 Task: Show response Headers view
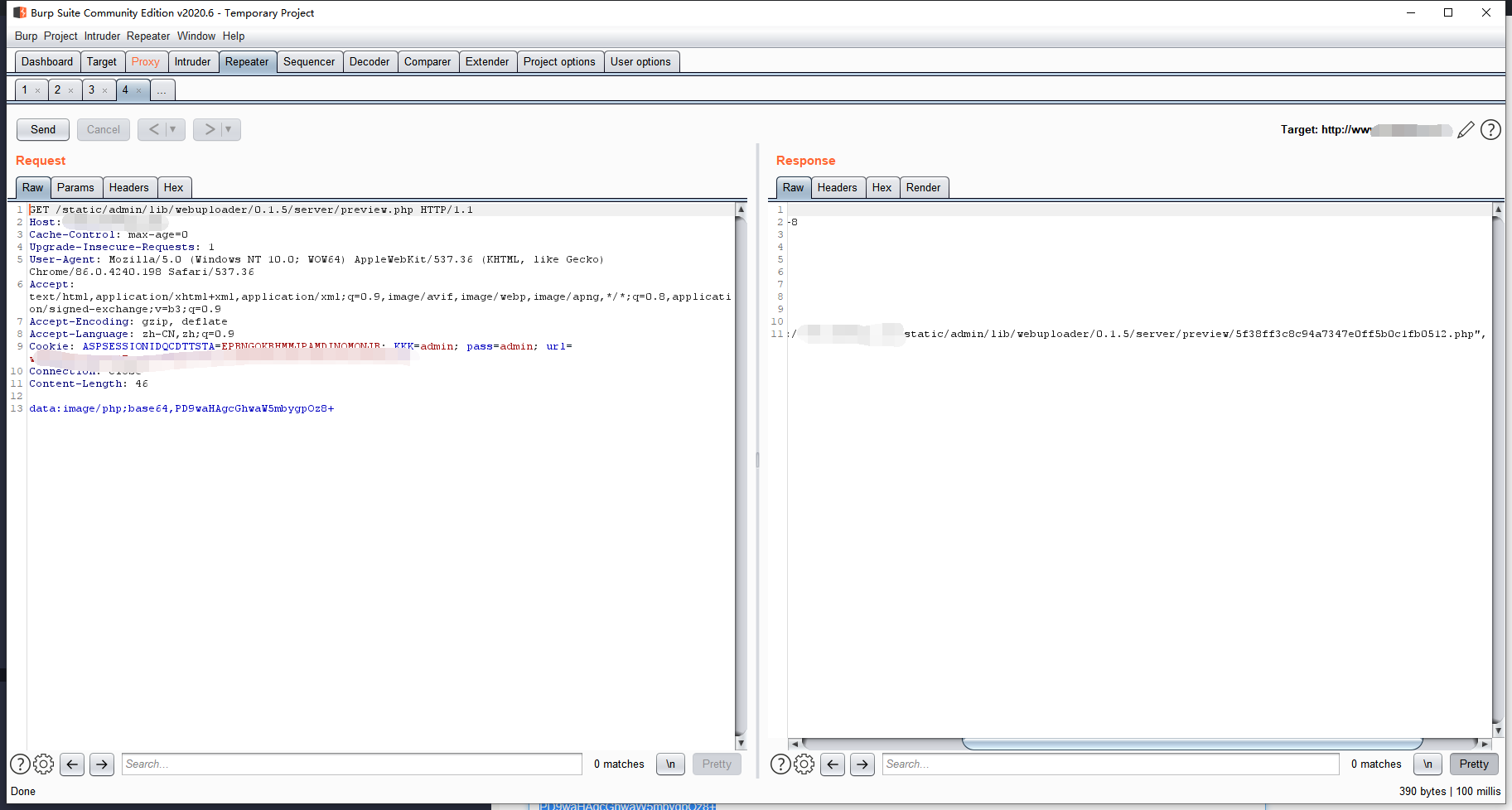838,188
